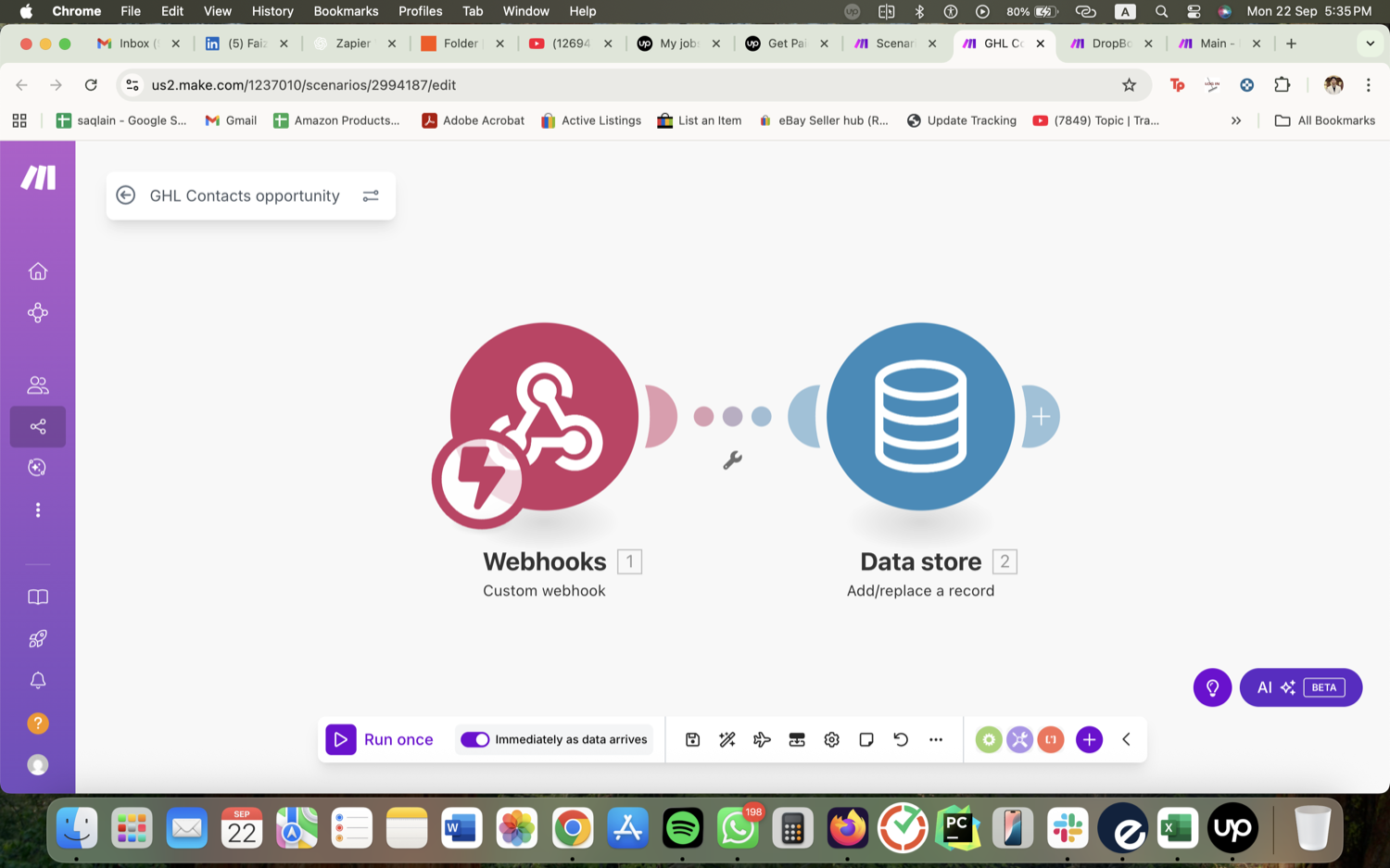Open scenario settings gear icon
1390x868 pixels.
click(831, 739)
